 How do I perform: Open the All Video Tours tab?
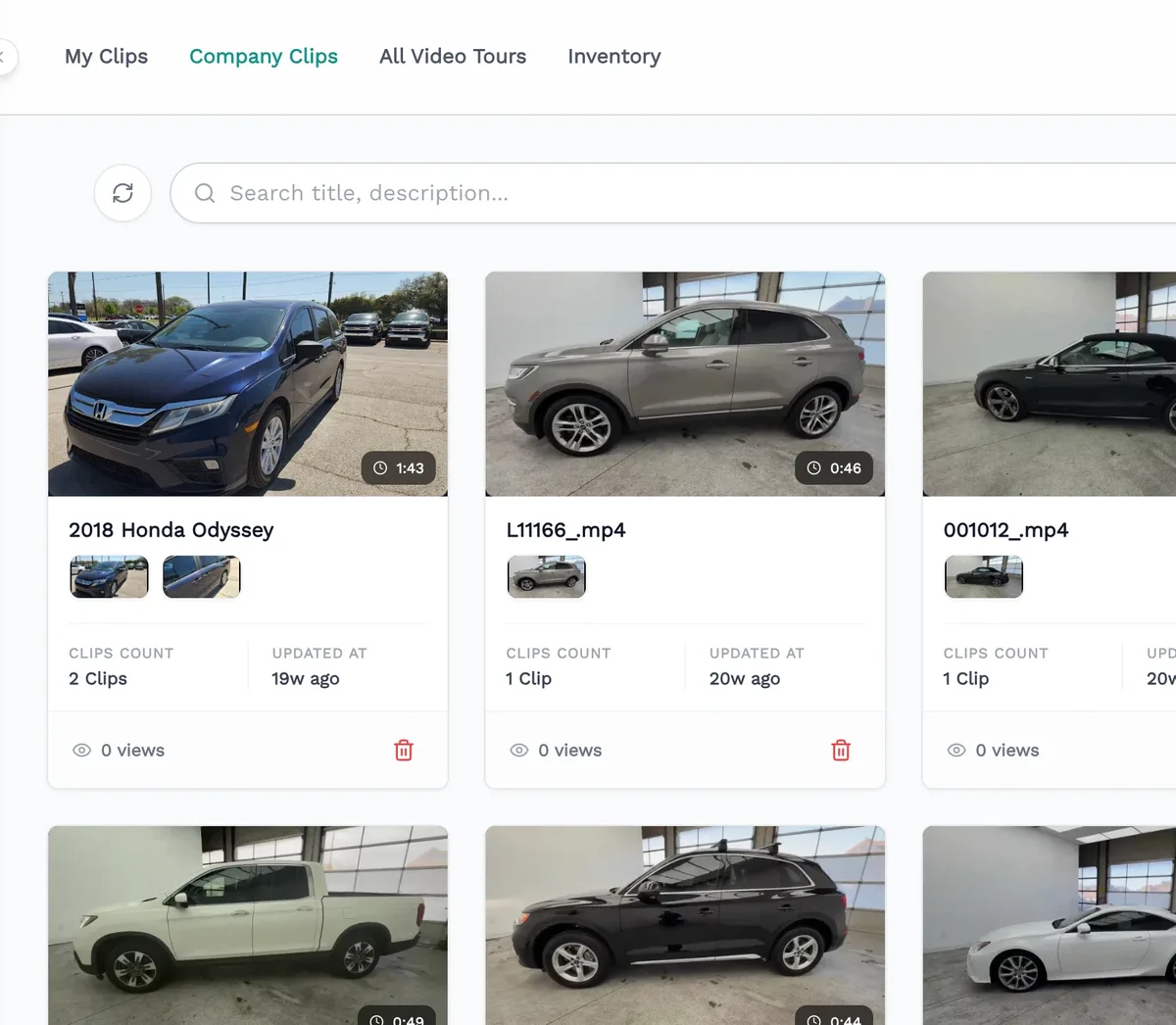(453, 57)
